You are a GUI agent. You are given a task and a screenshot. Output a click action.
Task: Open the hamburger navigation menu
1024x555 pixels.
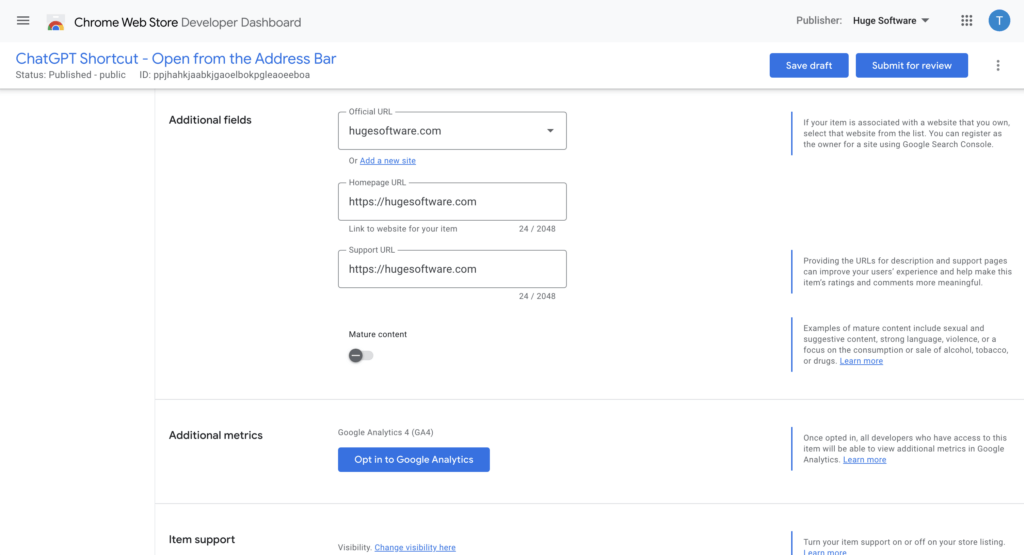point(23,21)
